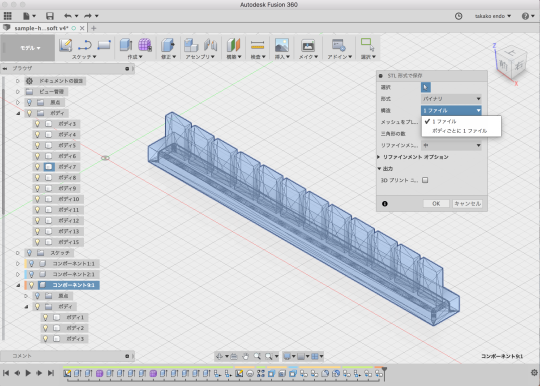
Task: Open the job status clock icon
Action: (x=458, y=16)
